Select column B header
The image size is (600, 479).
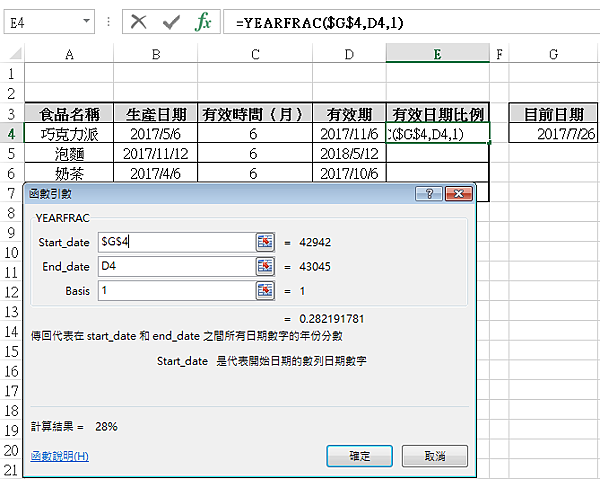coord(156,54)
